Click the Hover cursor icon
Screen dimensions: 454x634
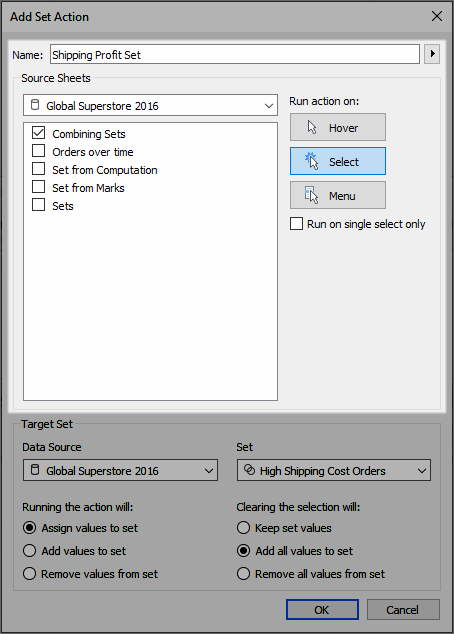tap(312, 127)
